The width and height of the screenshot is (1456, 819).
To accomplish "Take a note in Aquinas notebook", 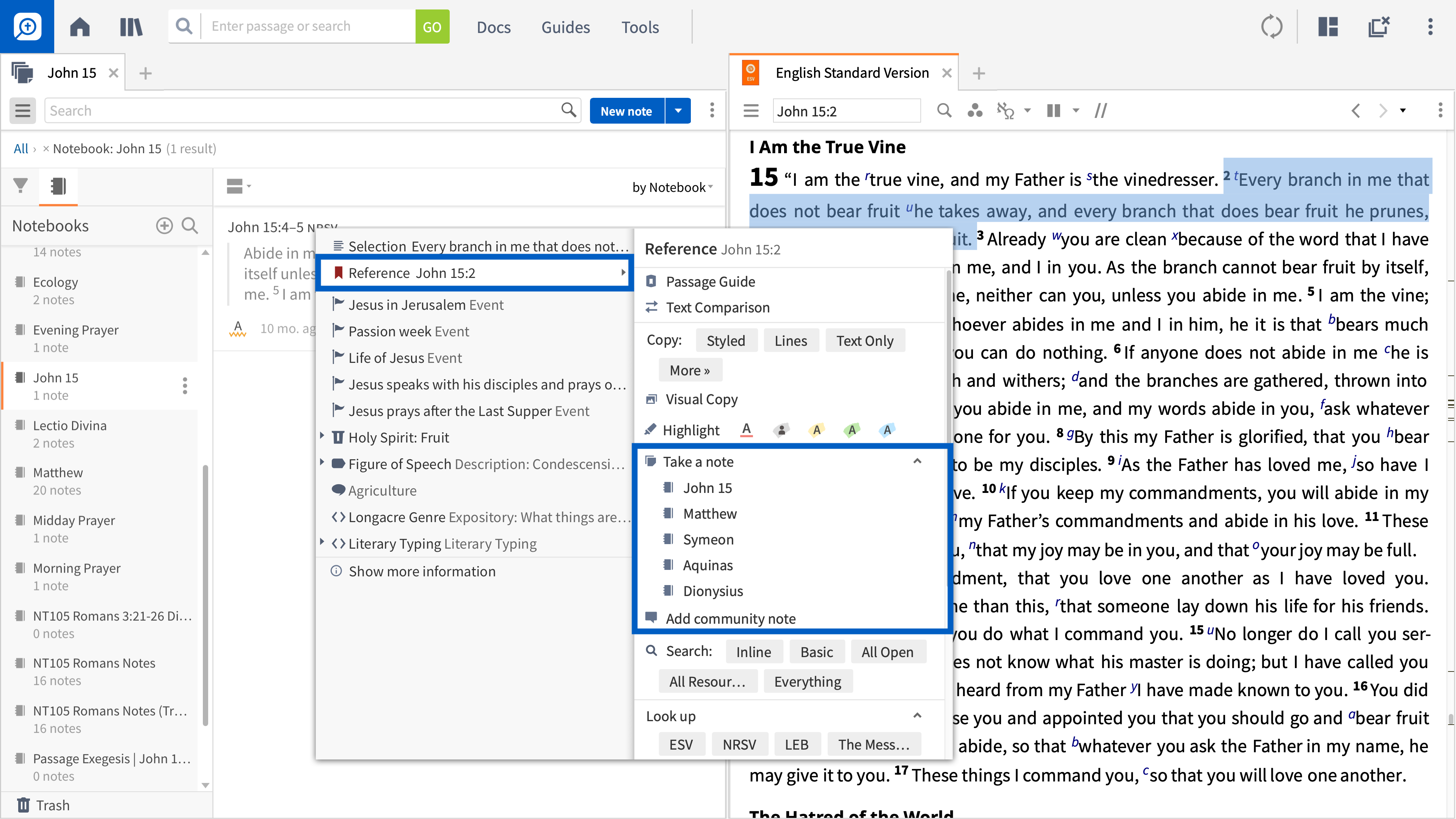I will [707, 565].
